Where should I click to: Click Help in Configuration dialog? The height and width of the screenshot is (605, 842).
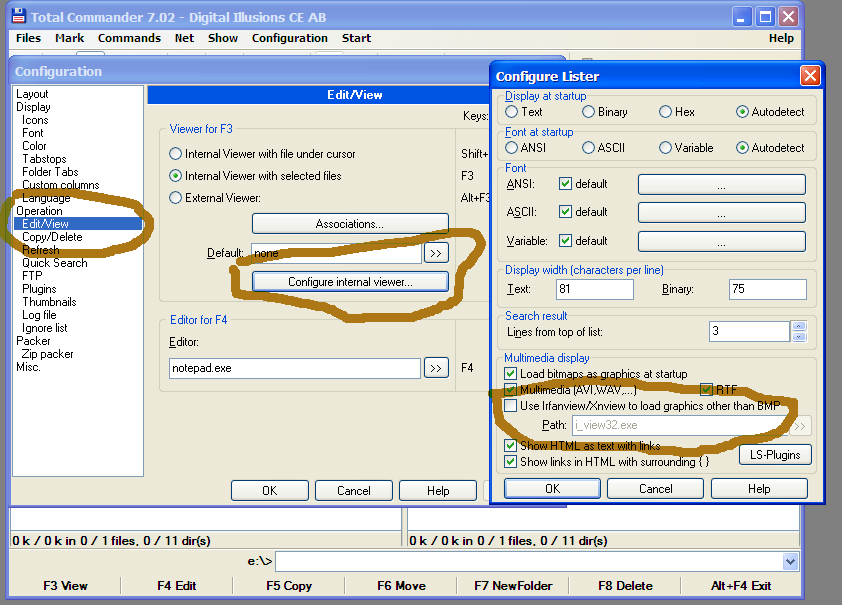[438, 491]
